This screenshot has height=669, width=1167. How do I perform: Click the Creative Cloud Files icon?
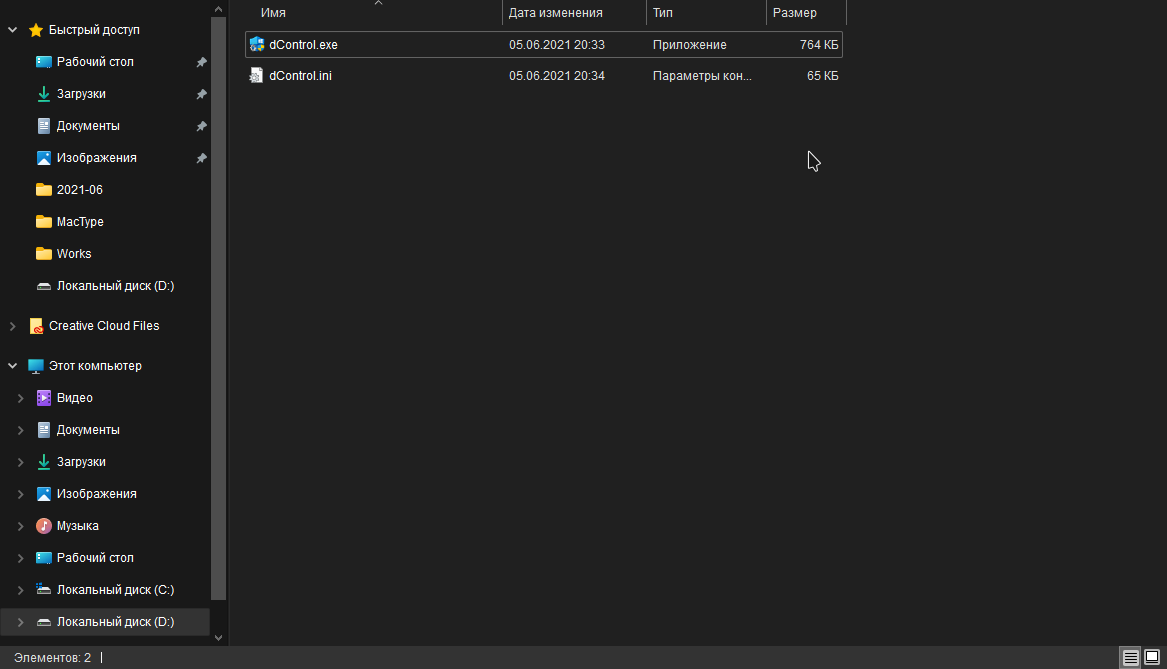(x=36, y=326)
